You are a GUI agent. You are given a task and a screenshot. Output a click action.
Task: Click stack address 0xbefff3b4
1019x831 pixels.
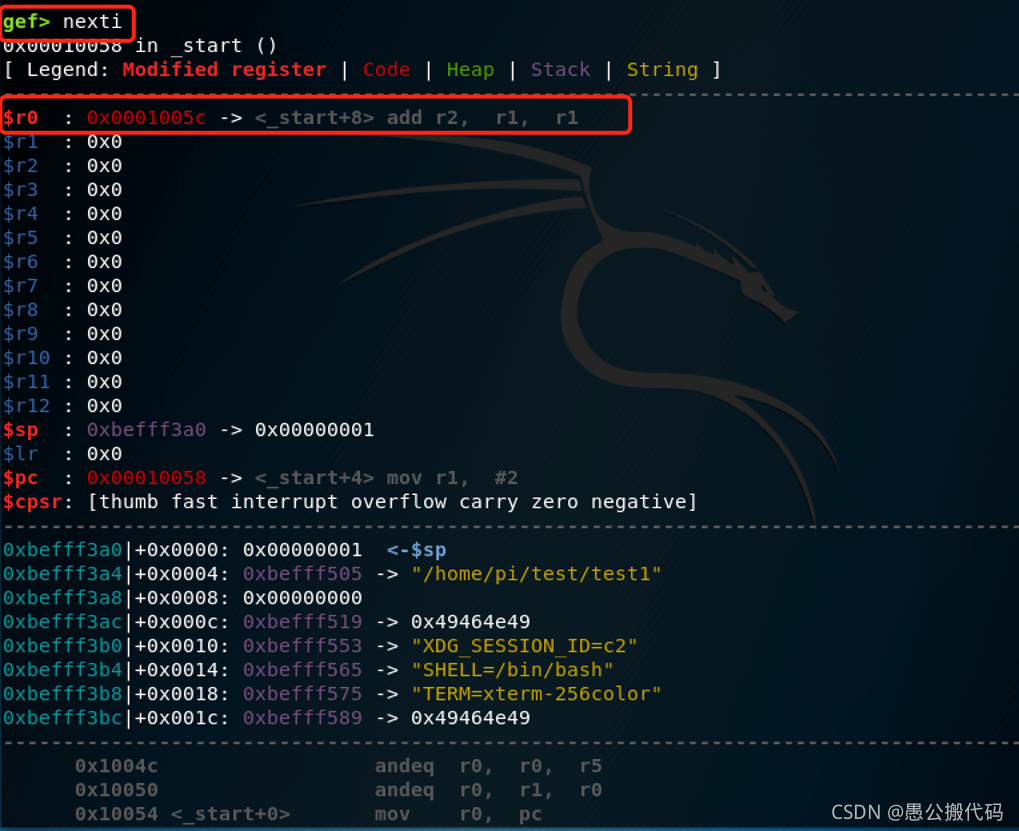(62, 671)
